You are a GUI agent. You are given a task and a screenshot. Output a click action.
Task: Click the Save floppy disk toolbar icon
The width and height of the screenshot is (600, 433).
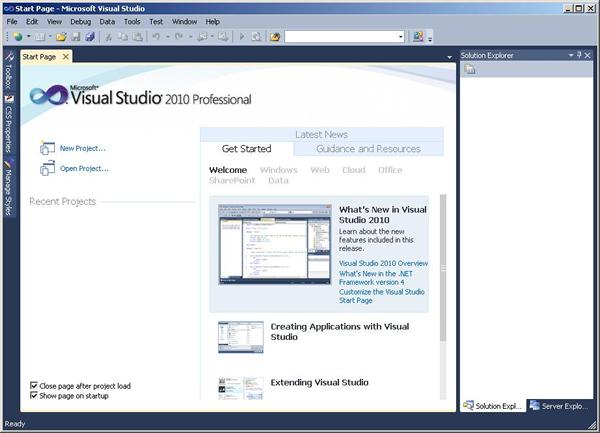[76, 37]
